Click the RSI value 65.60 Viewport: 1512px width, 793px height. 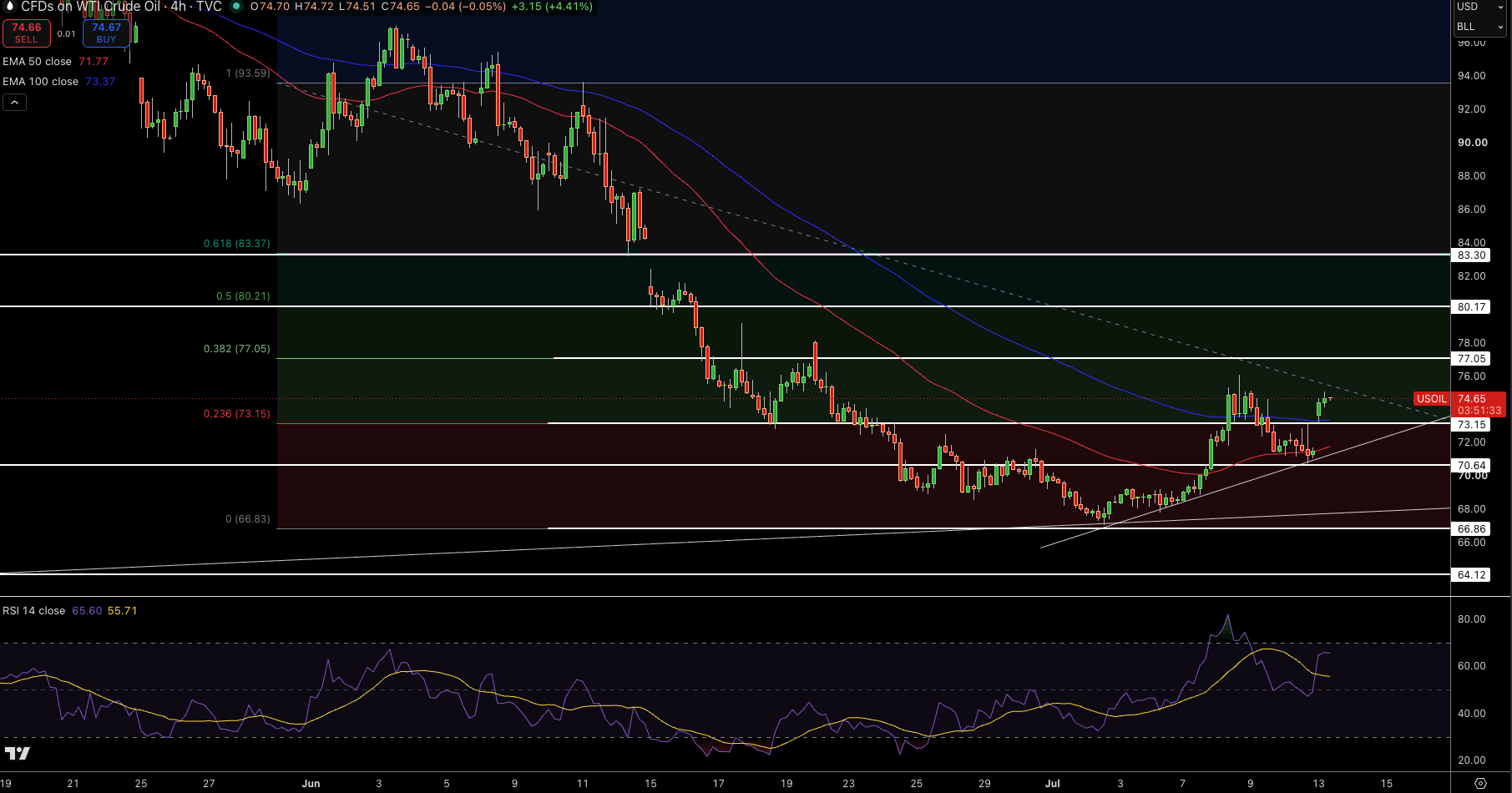[x=87, y=611]
